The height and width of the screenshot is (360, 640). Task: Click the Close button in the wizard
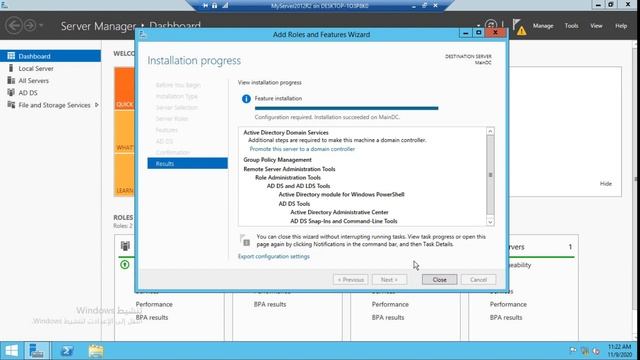(x=440, y=280)
